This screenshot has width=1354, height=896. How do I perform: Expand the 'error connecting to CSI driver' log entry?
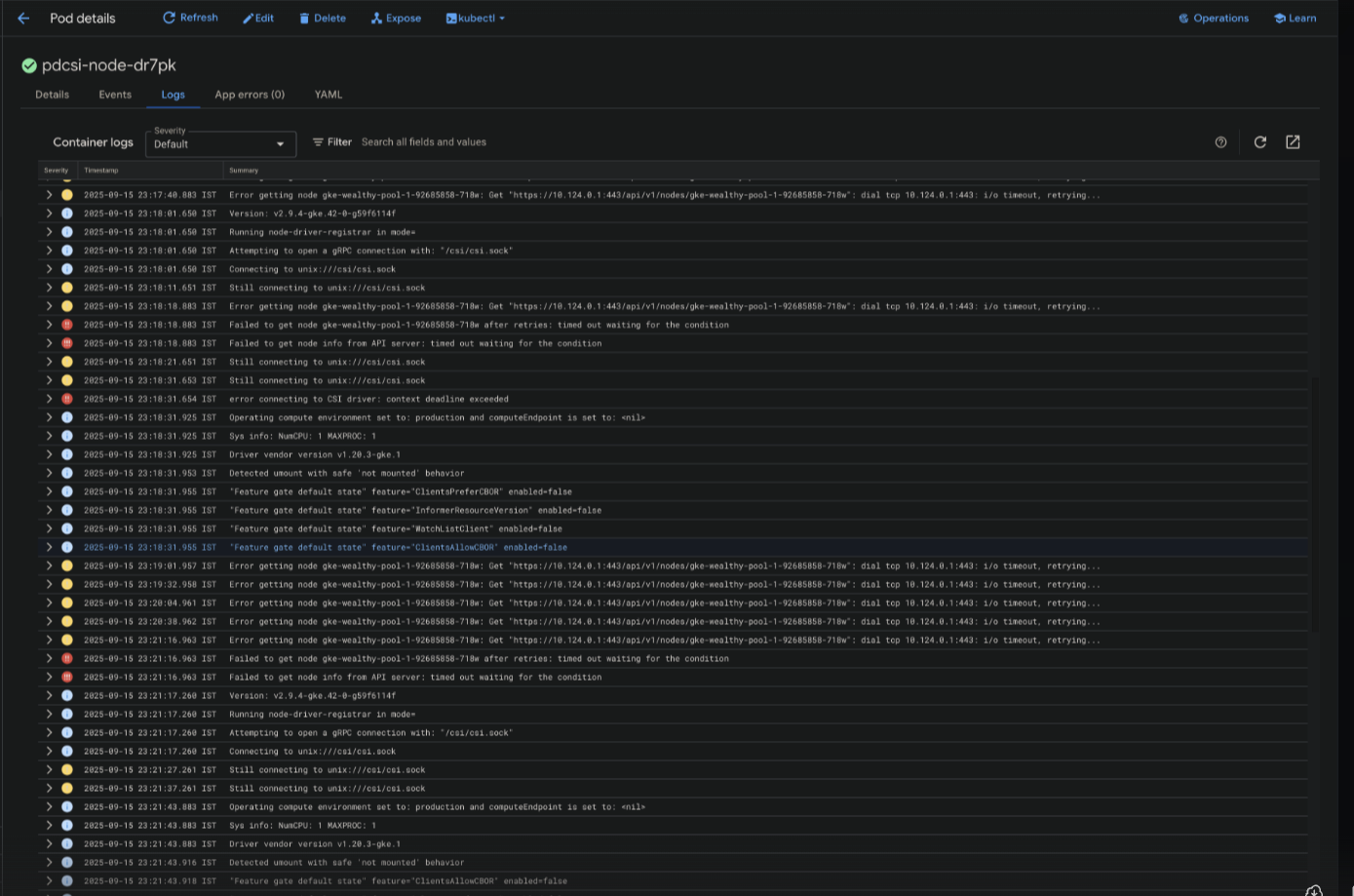(49, 399)
